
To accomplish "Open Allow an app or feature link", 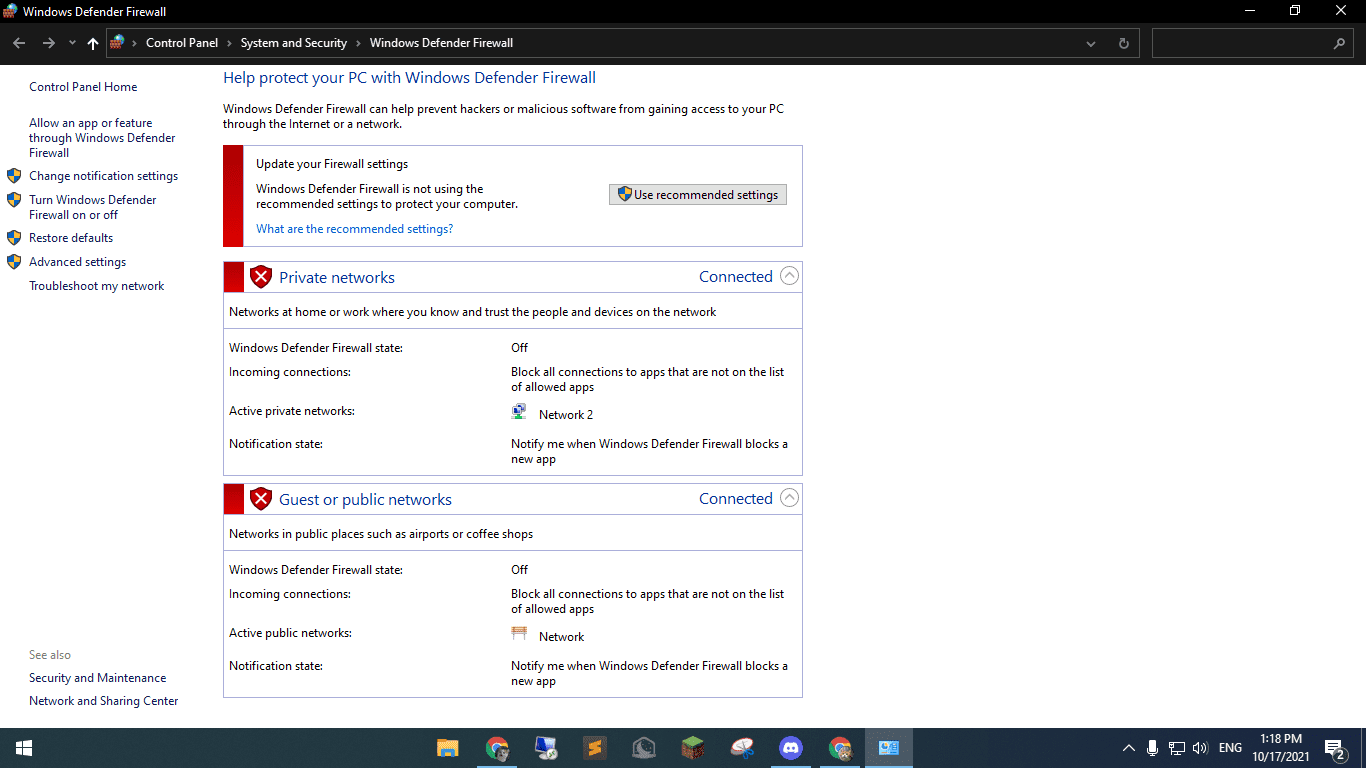I will (x=102, y=138).
